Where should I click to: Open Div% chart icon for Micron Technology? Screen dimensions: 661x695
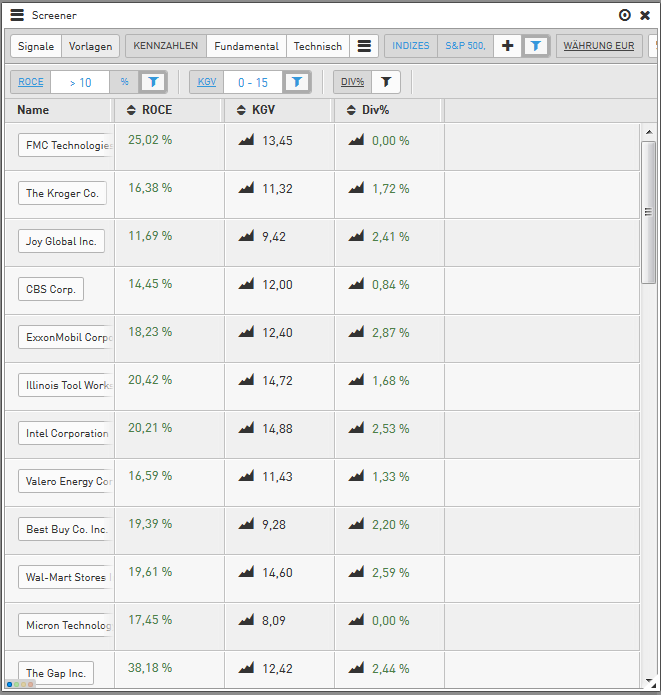(x=356, y=620)
